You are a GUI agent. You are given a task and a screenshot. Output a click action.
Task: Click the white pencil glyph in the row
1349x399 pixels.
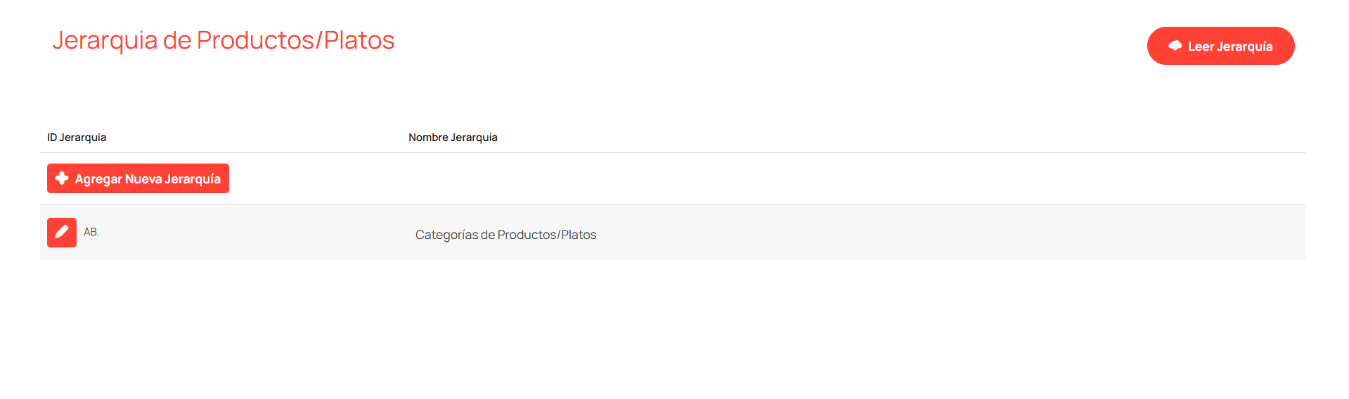coord(62,232)
